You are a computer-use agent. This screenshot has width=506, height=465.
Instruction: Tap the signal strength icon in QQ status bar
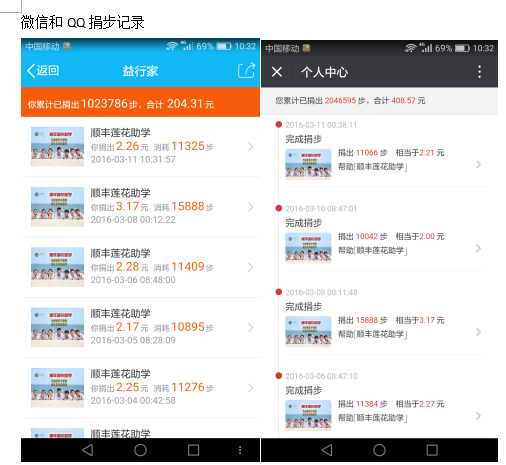coord(187,46)
